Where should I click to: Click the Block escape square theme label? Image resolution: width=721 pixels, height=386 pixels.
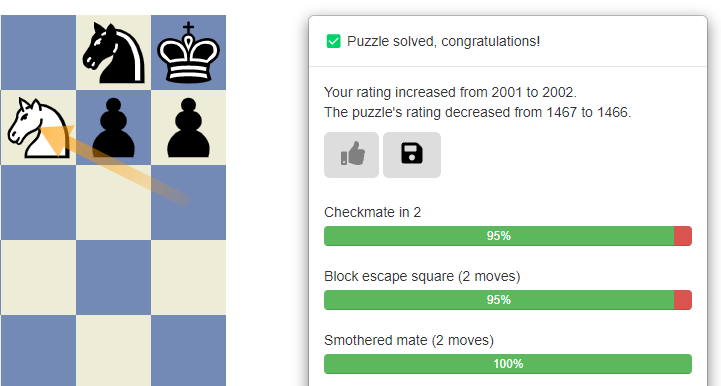pos(422,276)
